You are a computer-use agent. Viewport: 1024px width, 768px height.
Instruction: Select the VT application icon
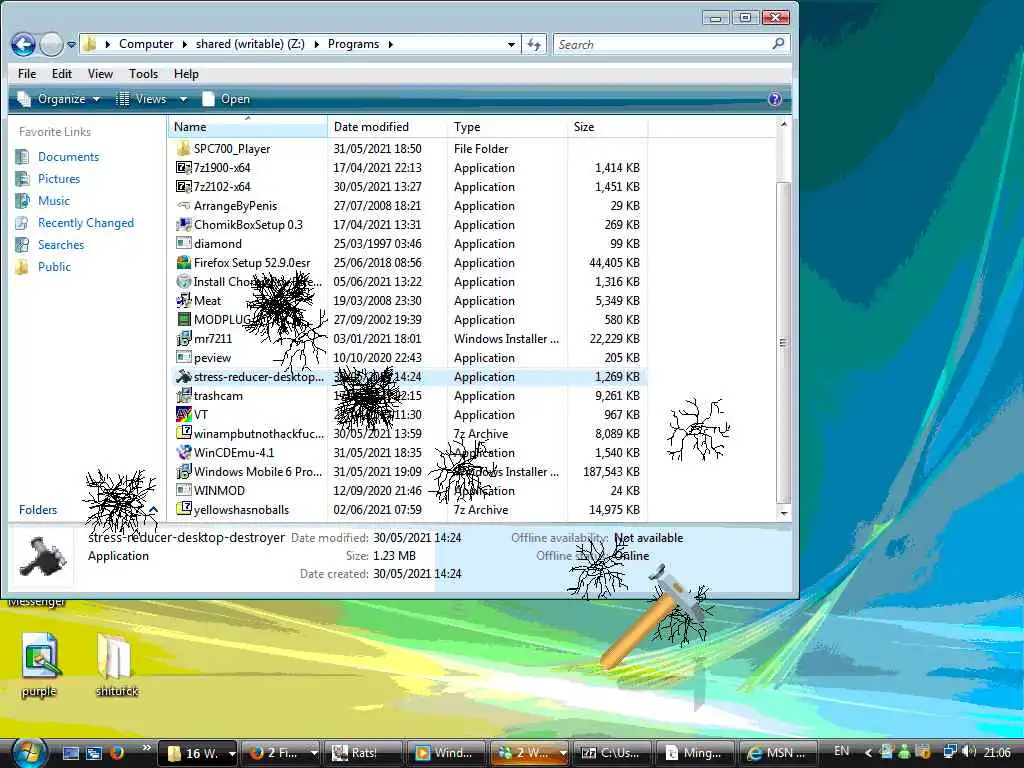coord(184,415)
